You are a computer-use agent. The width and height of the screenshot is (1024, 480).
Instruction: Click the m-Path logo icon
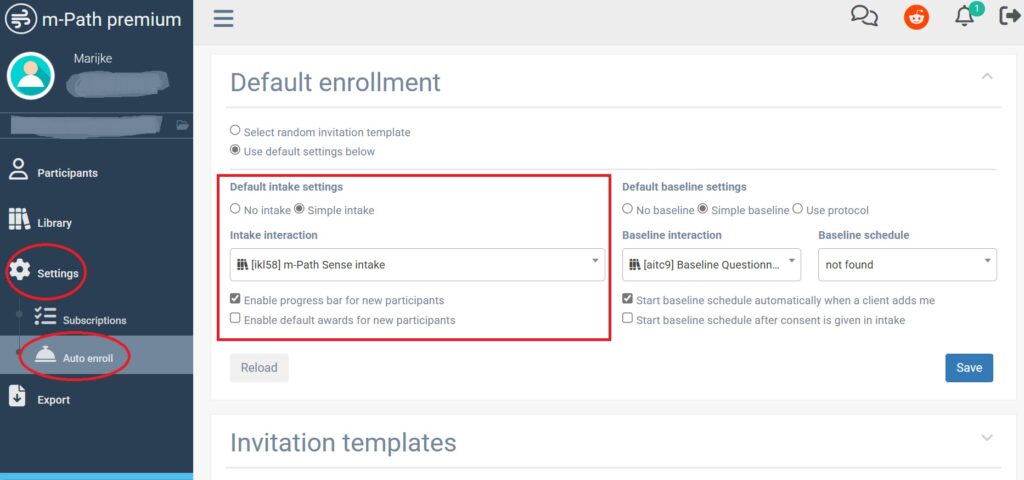(x=20, y=19)
